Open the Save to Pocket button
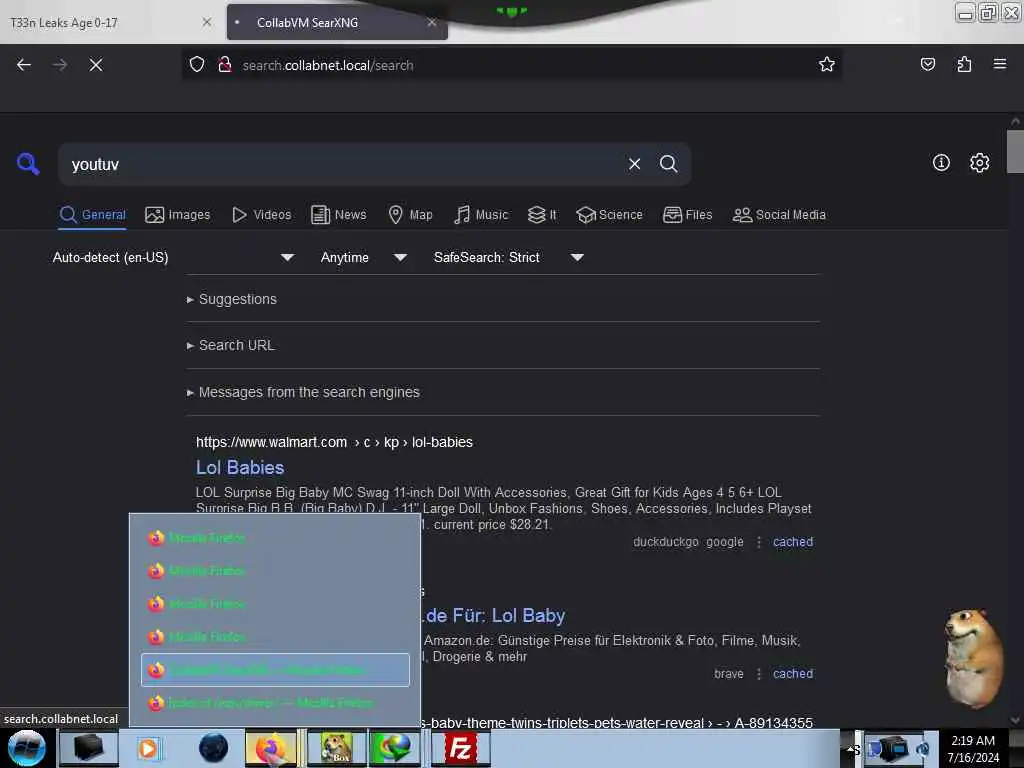This screenshot has height=768, width=1024. tap(927, 65)
